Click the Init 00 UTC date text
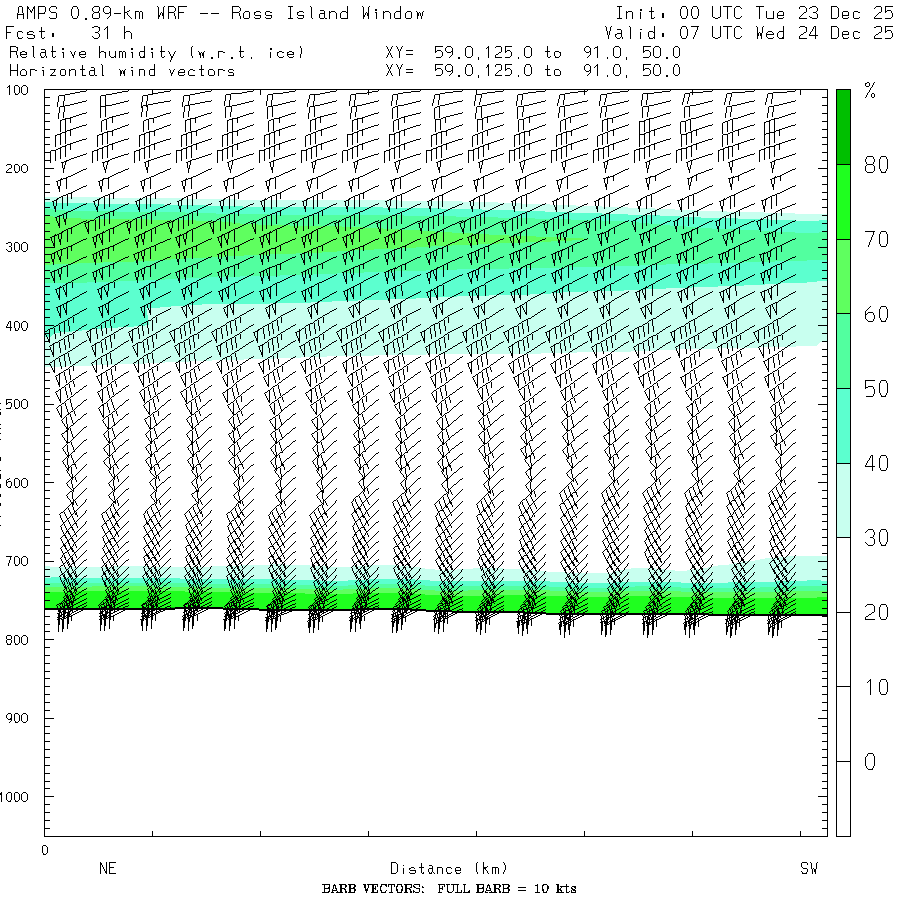The width and height of the screenshot is (900, 900). (754, 13)
